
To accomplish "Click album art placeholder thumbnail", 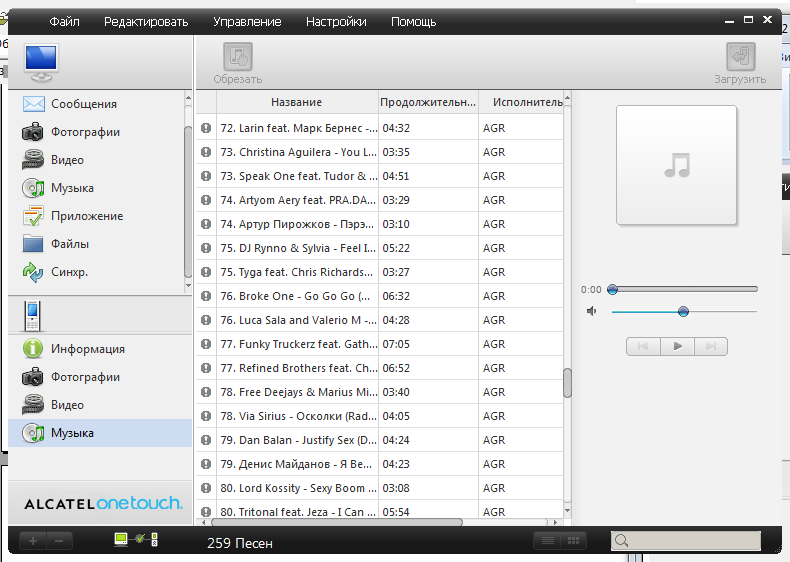I will 676,165.
